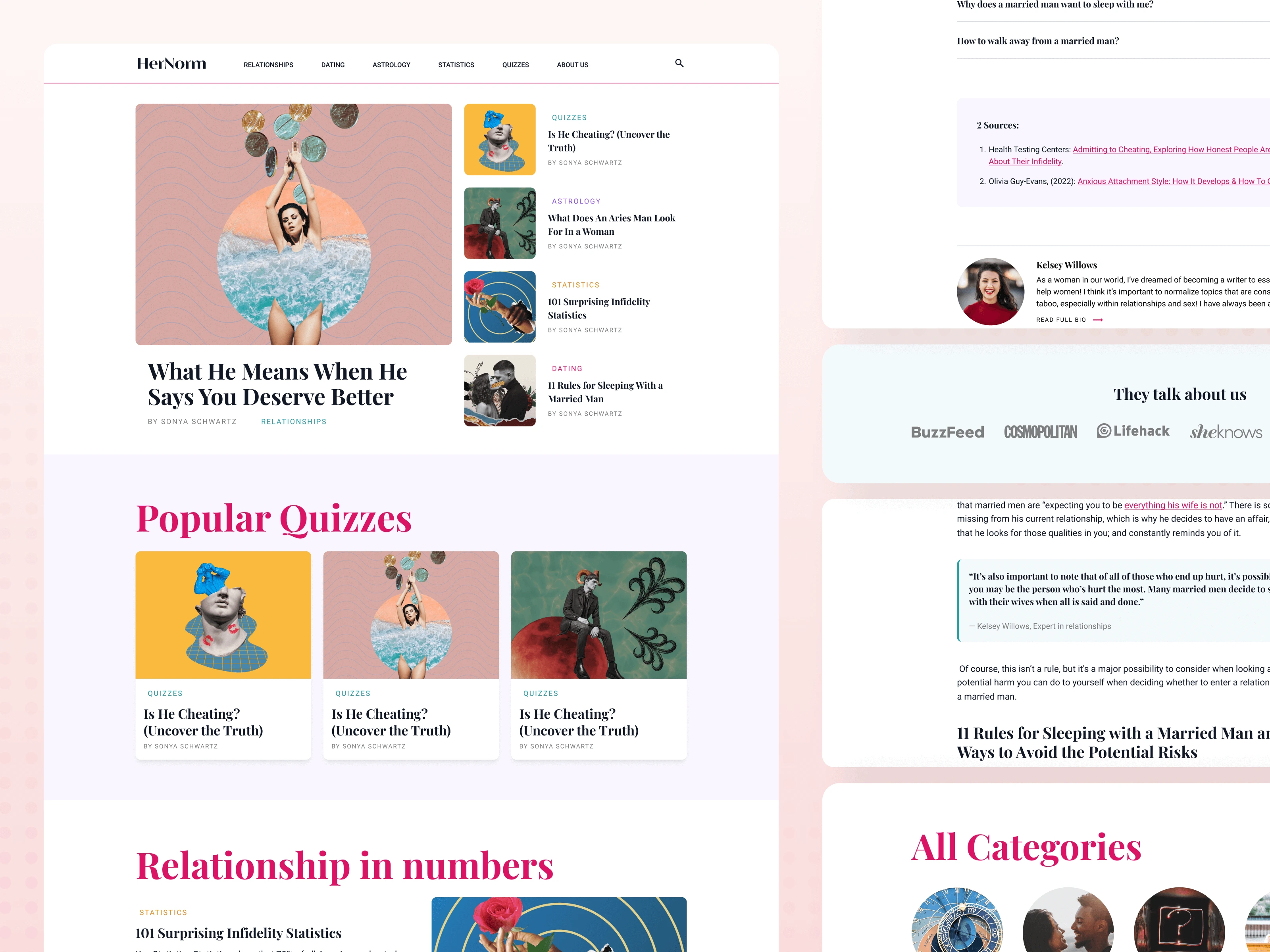This screenshot has height=952, width=1270.
Task: Open the ASTROLOGY navigation dropdown
Action: pyautogui.click(x=391, y=64)
